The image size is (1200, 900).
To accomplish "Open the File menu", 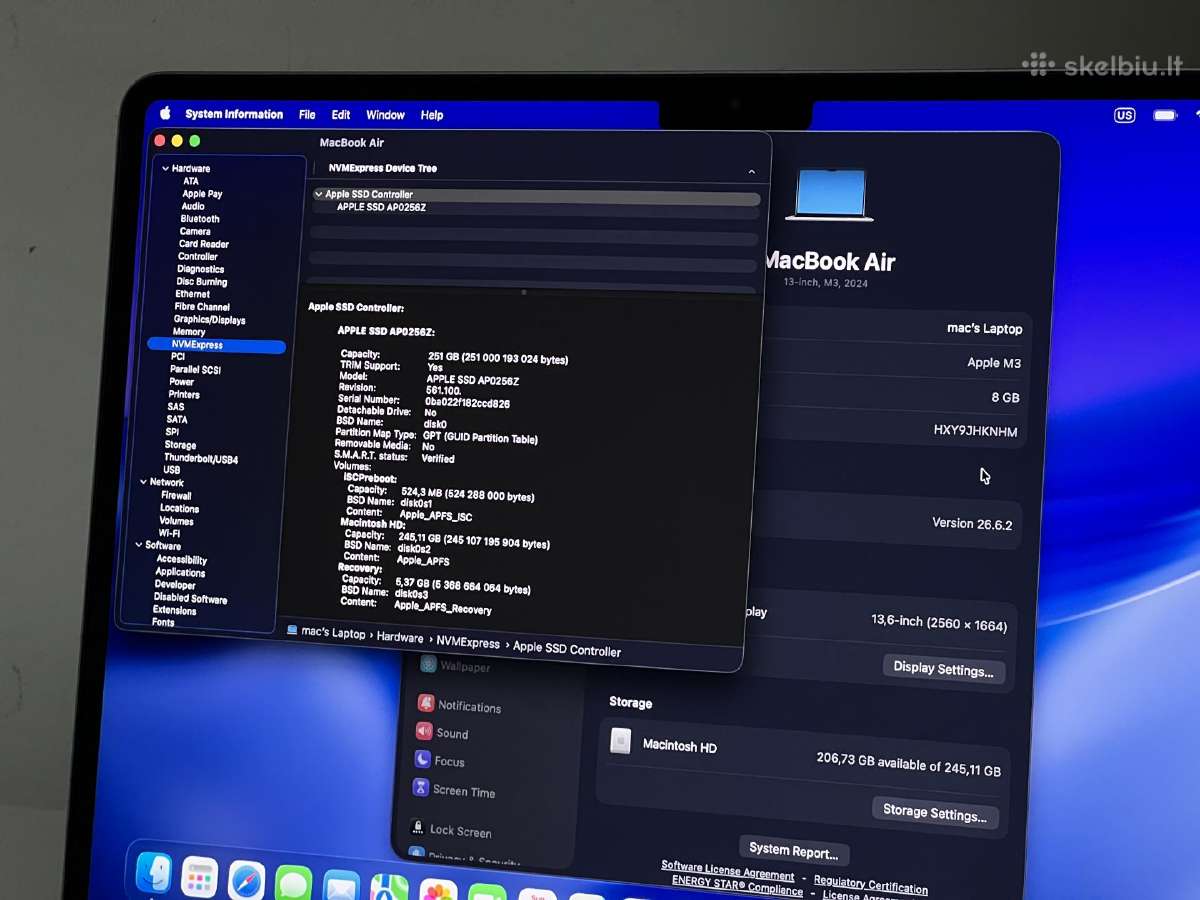I will (307, 115).
